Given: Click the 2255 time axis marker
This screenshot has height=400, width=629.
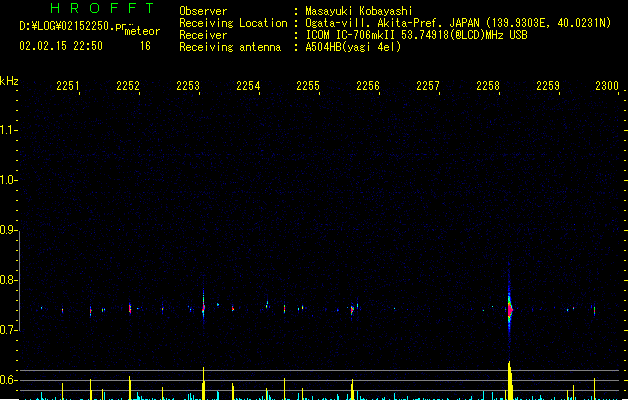Looking at the screenshot, I should pyautogui.click(x=308, y=86).
